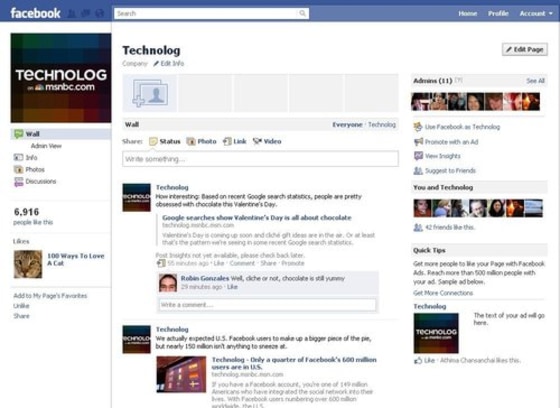The width and height of the screenshot is (560, 408).
Task: Share the Valentine's Day post
Action: pyautogui.click(x=268, y=263)
